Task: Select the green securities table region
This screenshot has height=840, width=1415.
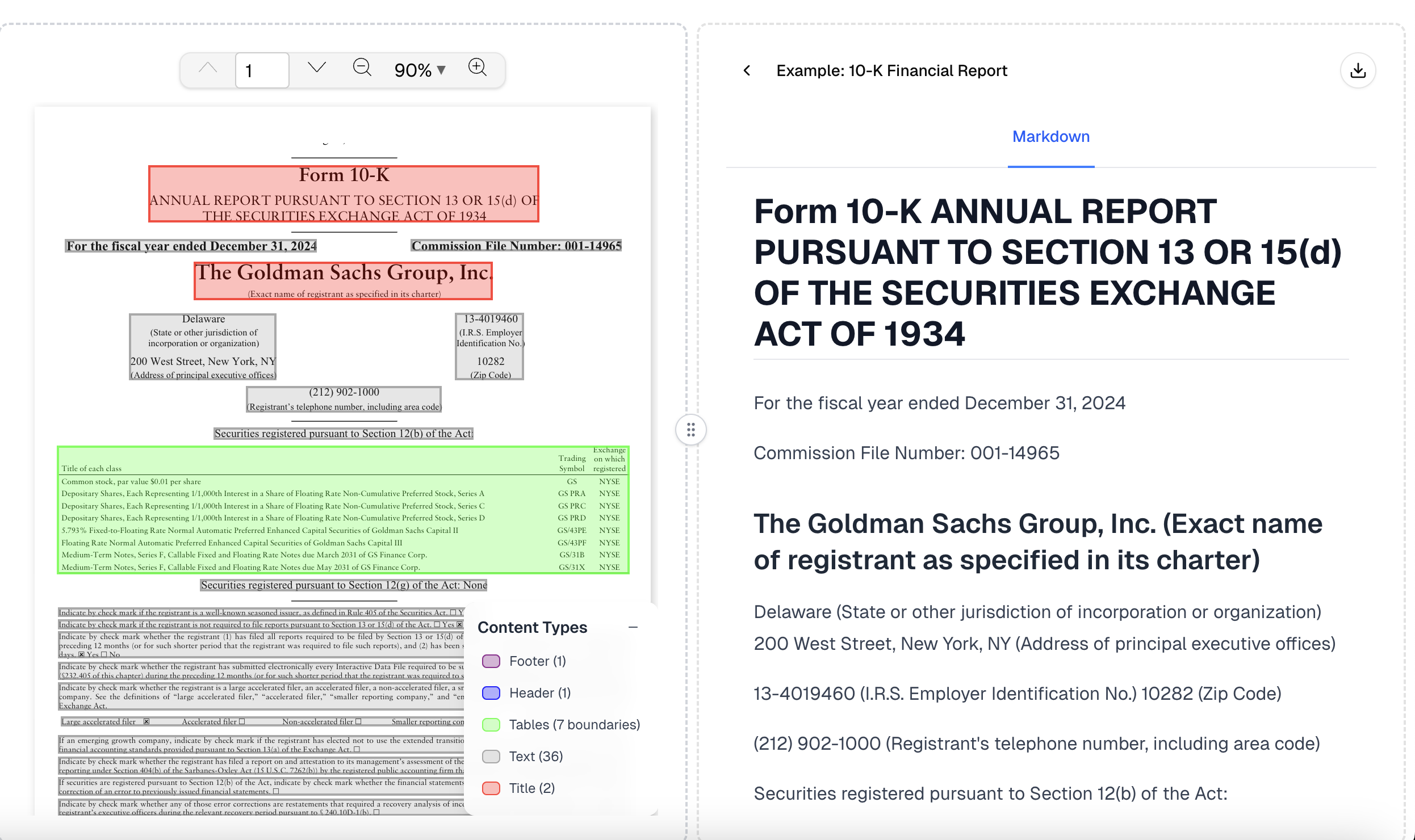Action: [x=343, y=510]
